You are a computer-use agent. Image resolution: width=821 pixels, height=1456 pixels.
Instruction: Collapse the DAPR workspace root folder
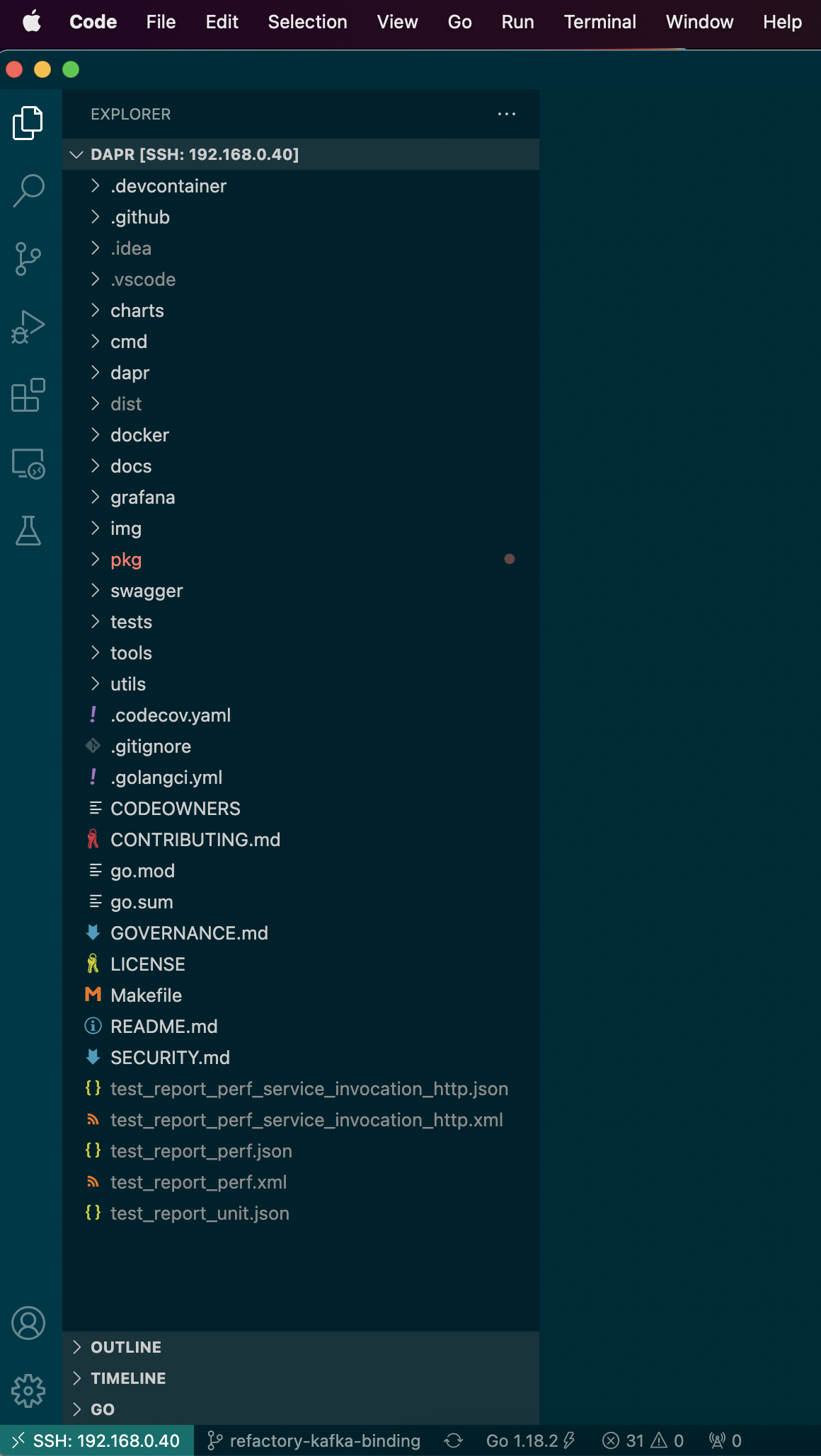pyautogui.click(x=301, y=154)
